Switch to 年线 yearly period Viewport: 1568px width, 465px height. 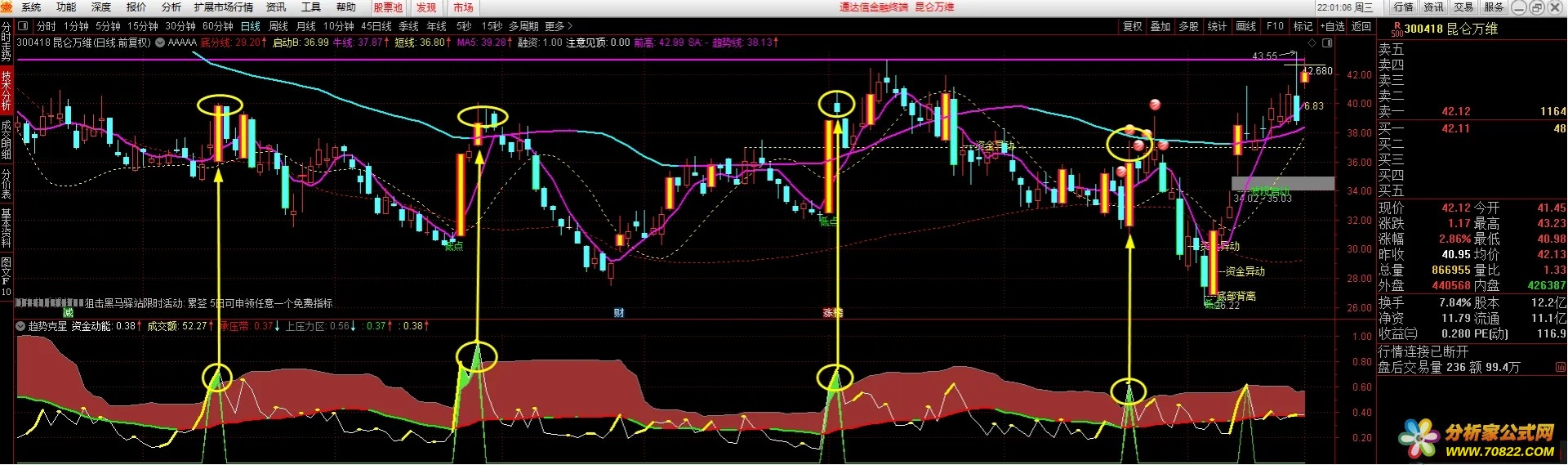(437, 26)
